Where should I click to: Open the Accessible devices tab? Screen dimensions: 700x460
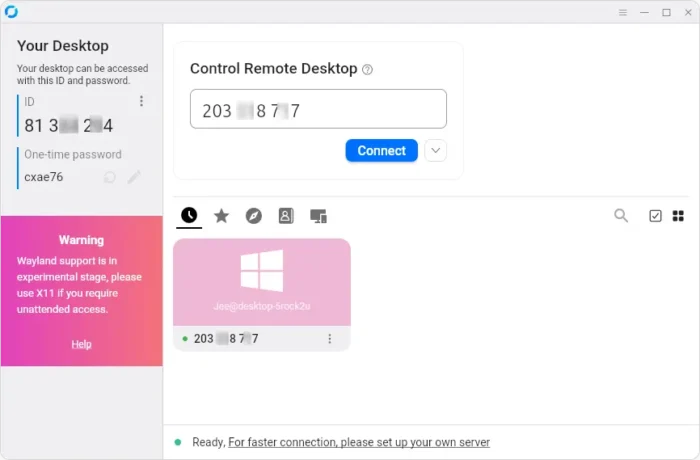click(x=318, y=215)
